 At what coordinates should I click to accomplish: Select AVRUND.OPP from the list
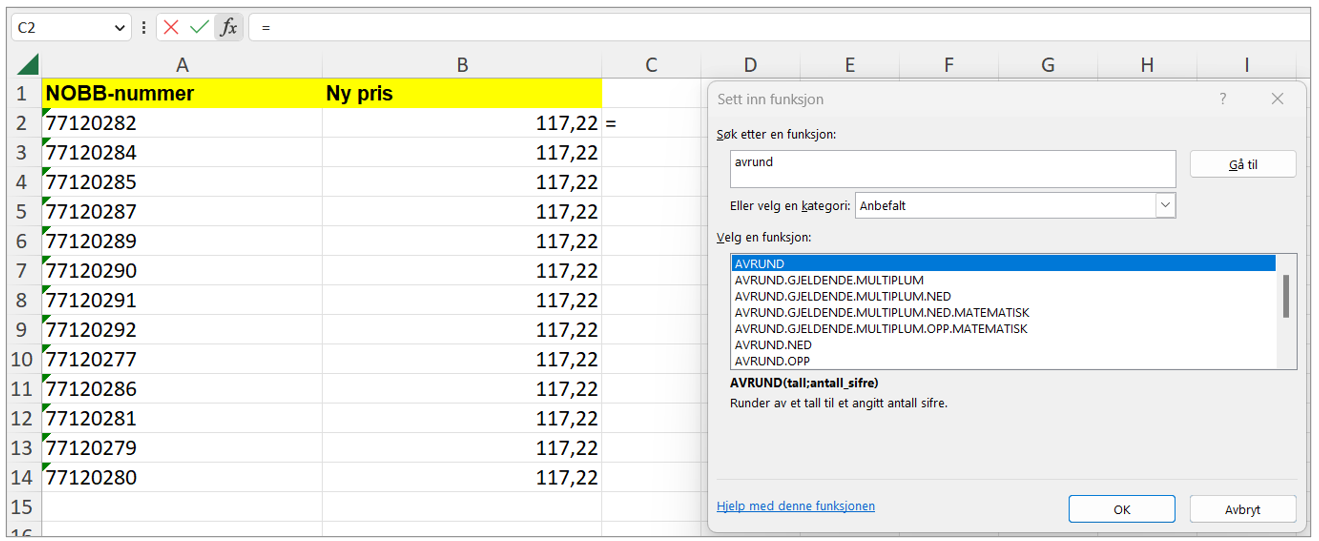coord(772,361)
